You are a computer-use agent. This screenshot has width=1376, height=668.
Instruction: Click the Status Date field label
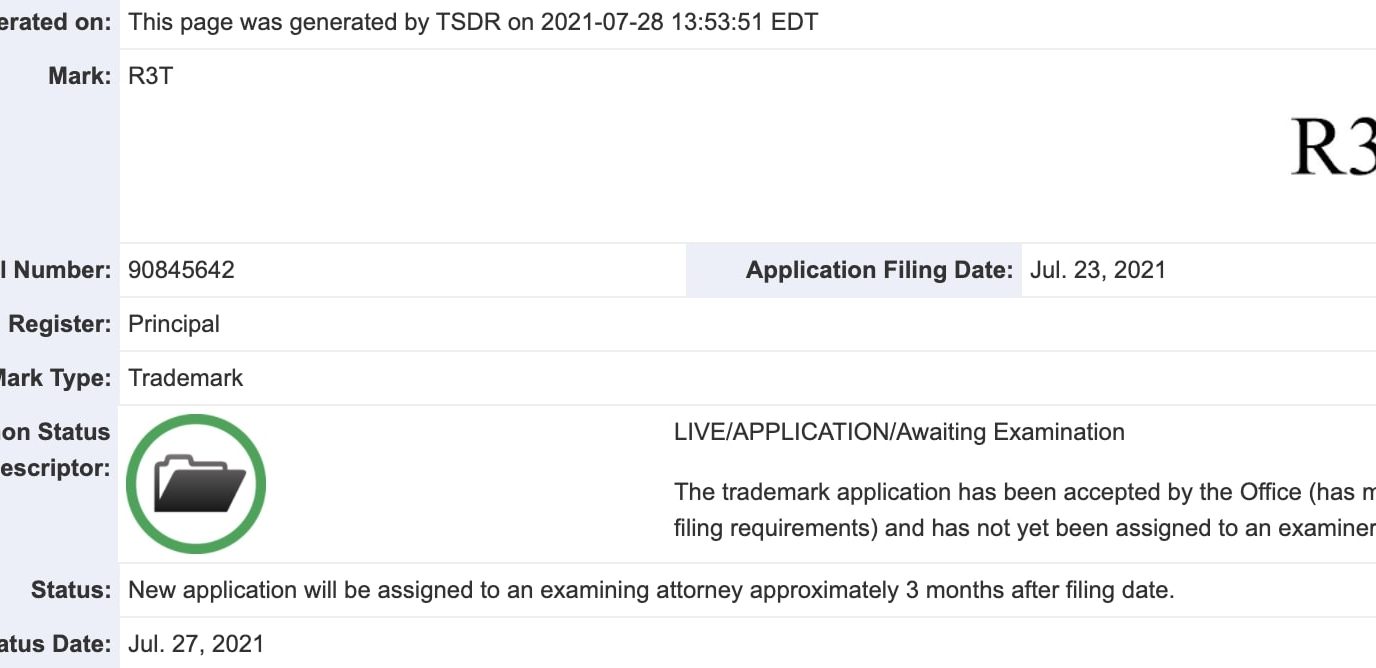(55, 644)
